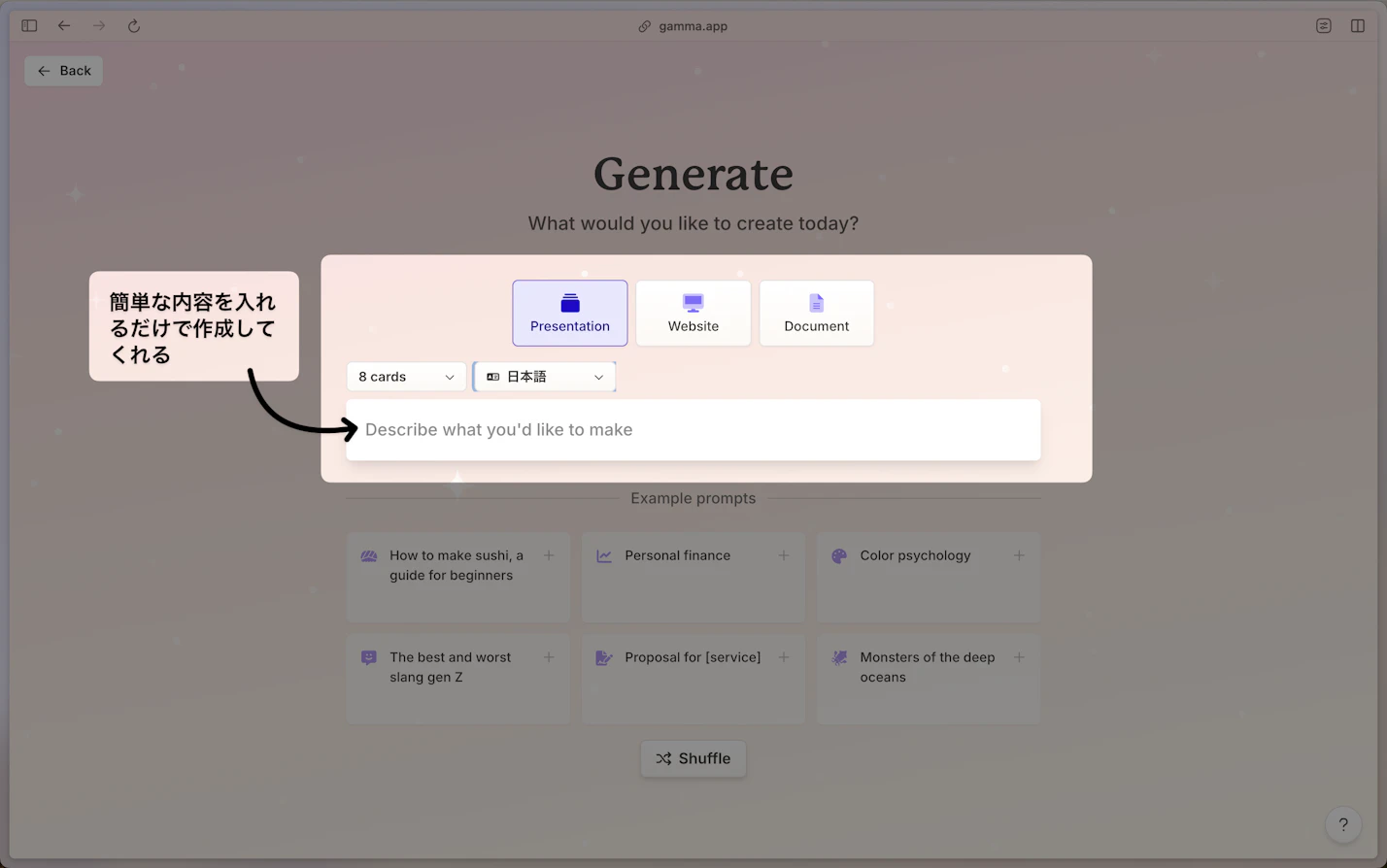Image resolution: width=1387 pixels, height=868 pixels.
Task: Add Monsters of the deep oceans plus
Action: pos(1019,657)
